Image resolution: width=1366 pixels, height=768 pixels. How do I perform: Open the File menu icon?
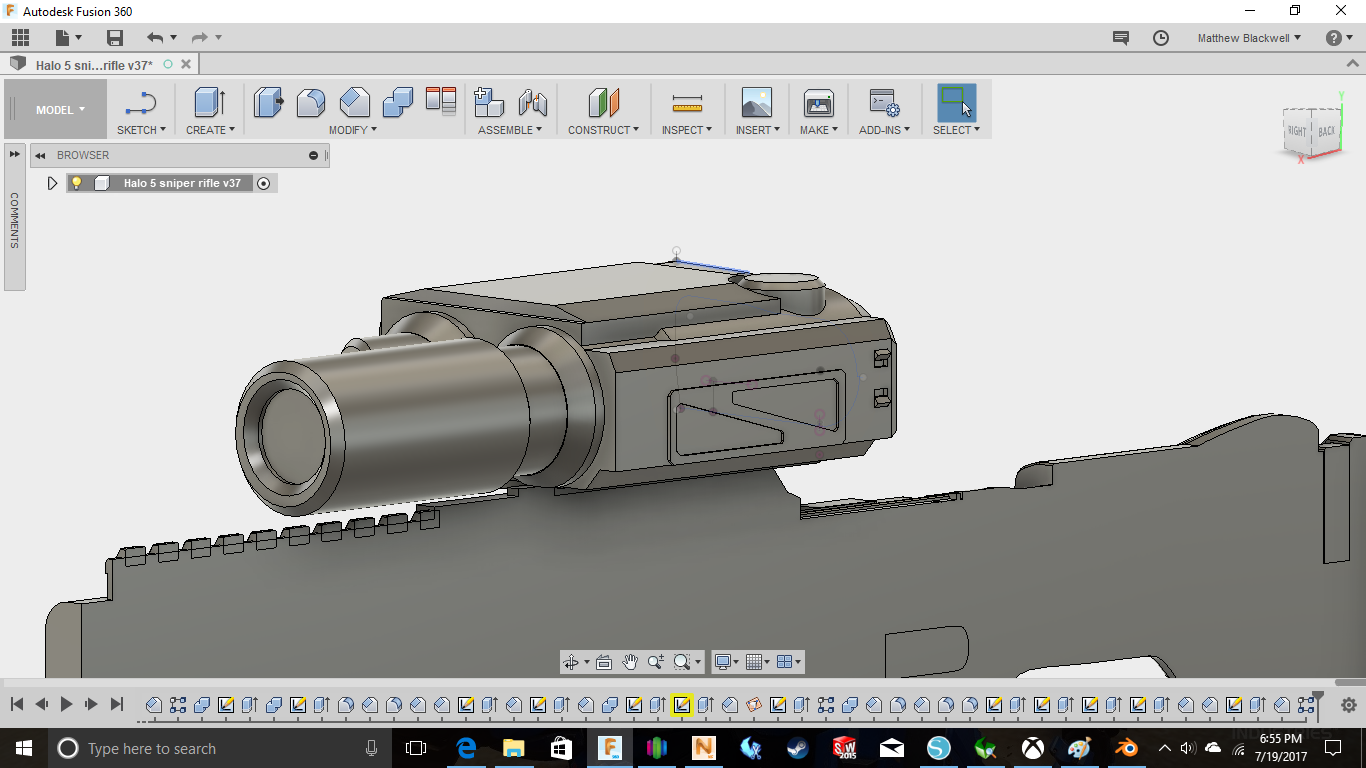click(66, 38)
